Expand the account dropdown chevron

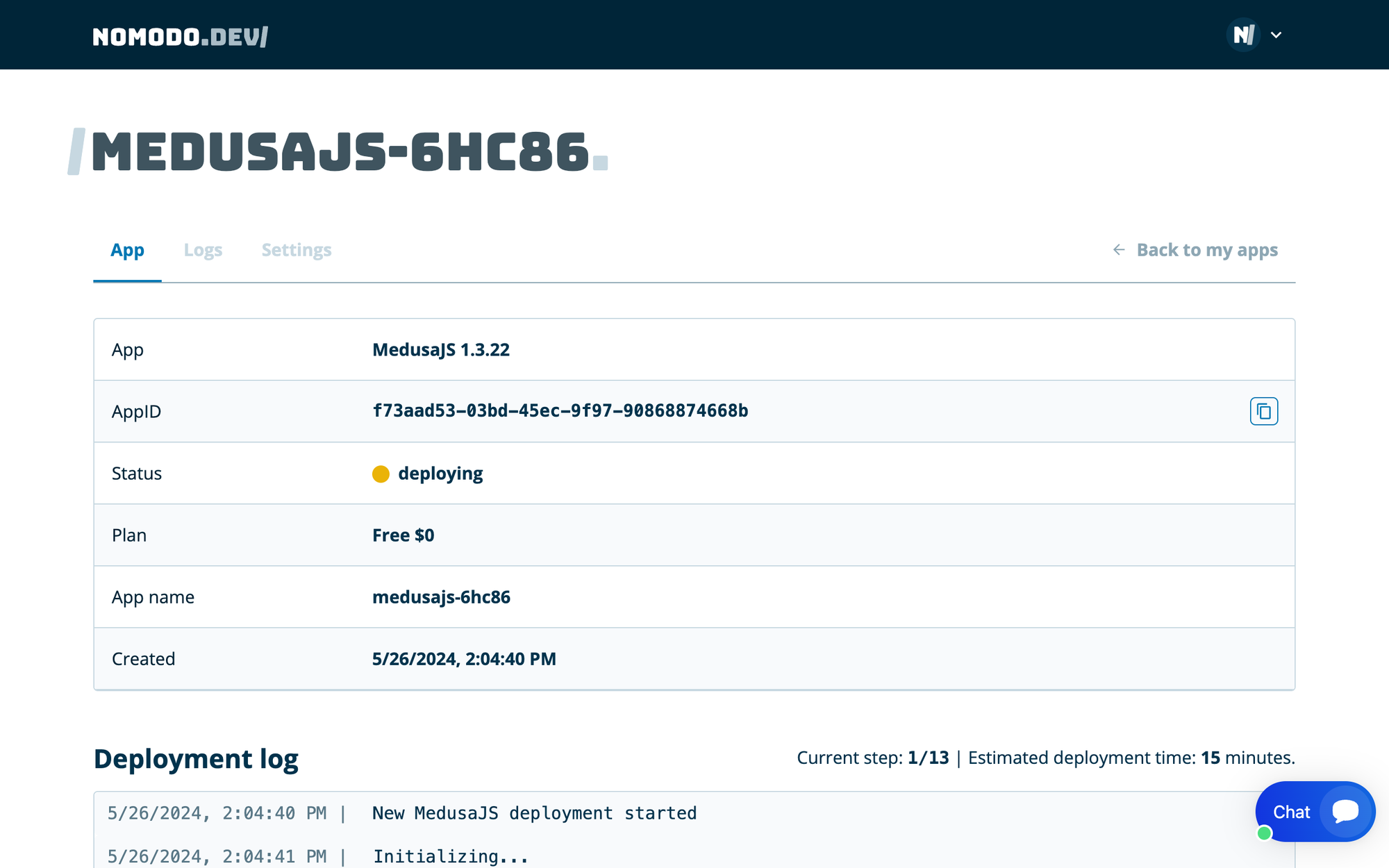(x=1276, y=35)
